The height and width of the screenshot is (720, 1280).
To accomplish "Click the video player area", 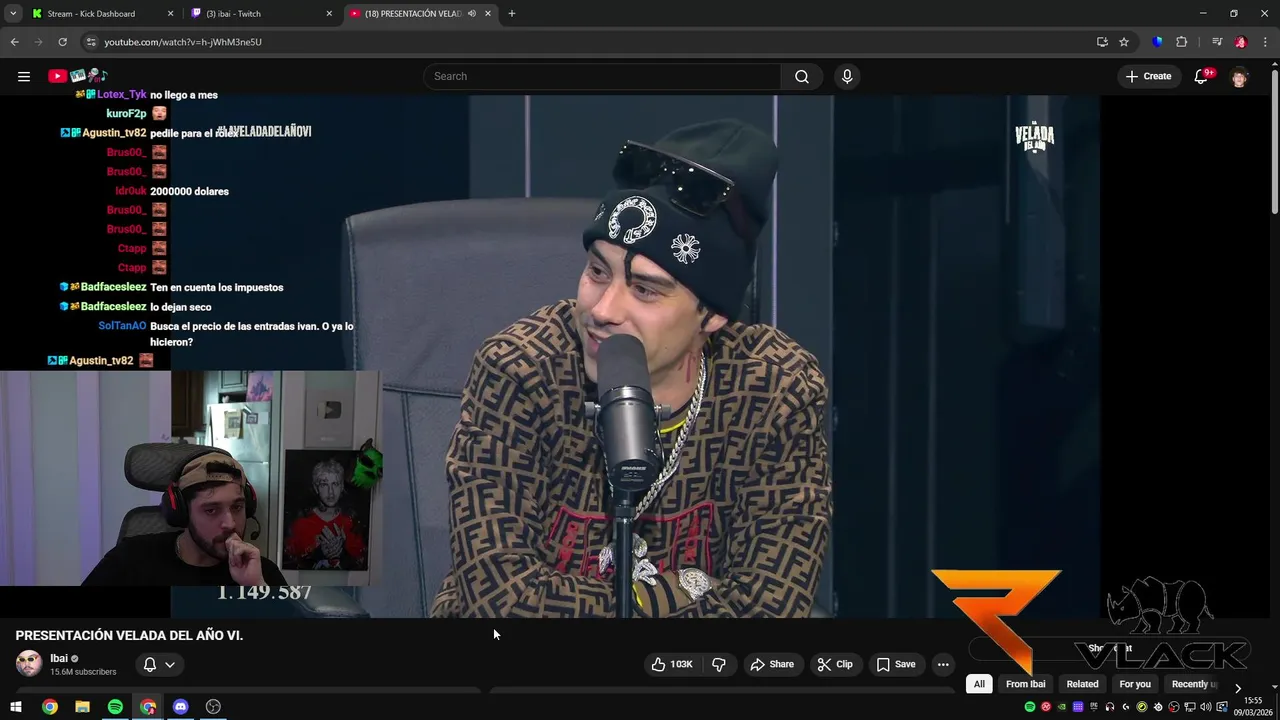I will pos(635,356).
